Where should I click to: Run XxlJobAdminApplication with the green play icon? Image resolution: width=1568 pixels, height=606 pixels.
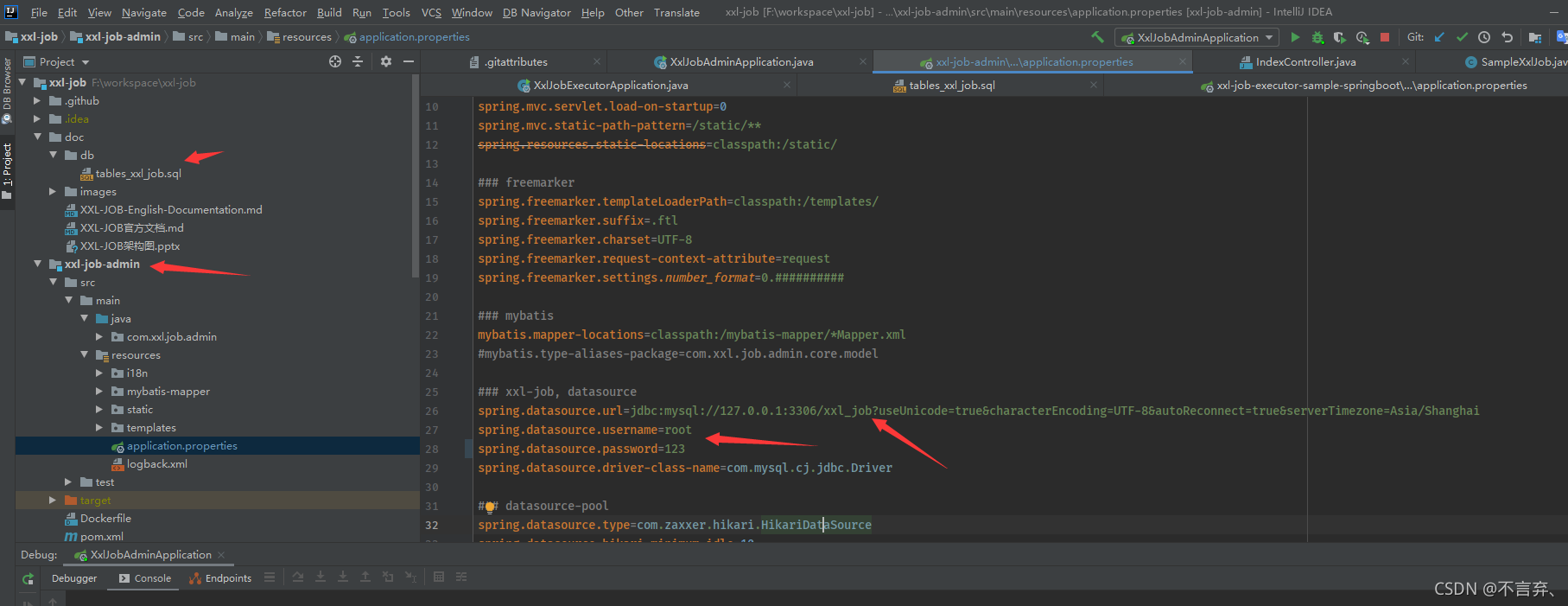pyautogui.click(x=1294, y=37)
